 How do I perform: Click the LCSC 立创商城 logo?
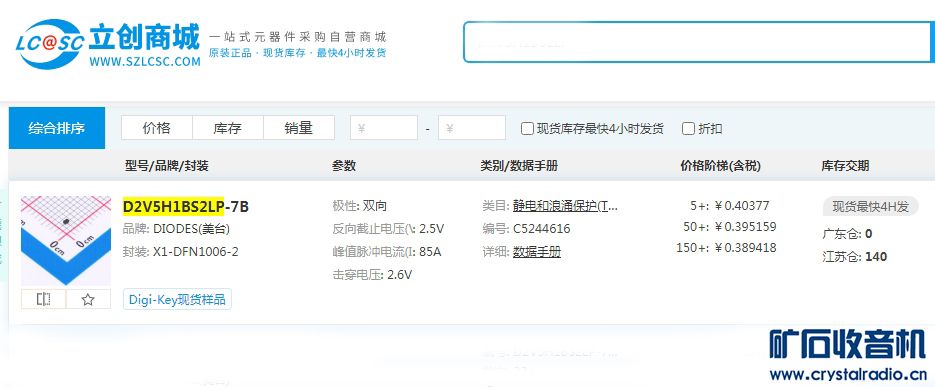tap(109, 44)
